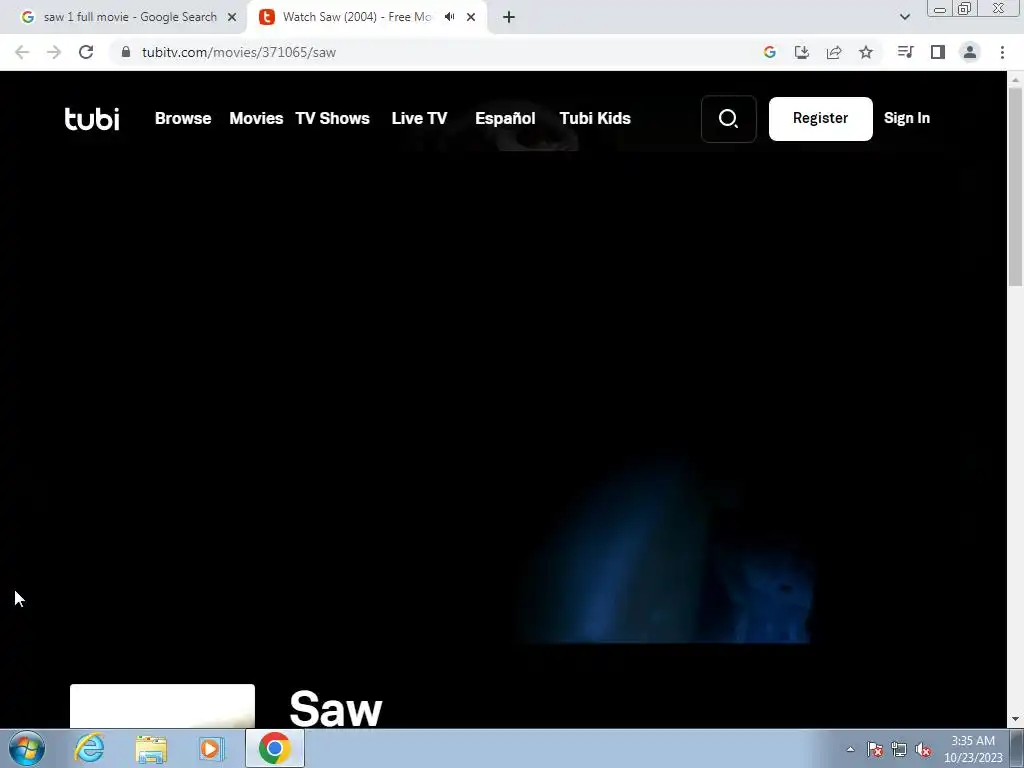1024x768 pixels.
Task: Bookmark this tab with the star icon
Action: 865,52
